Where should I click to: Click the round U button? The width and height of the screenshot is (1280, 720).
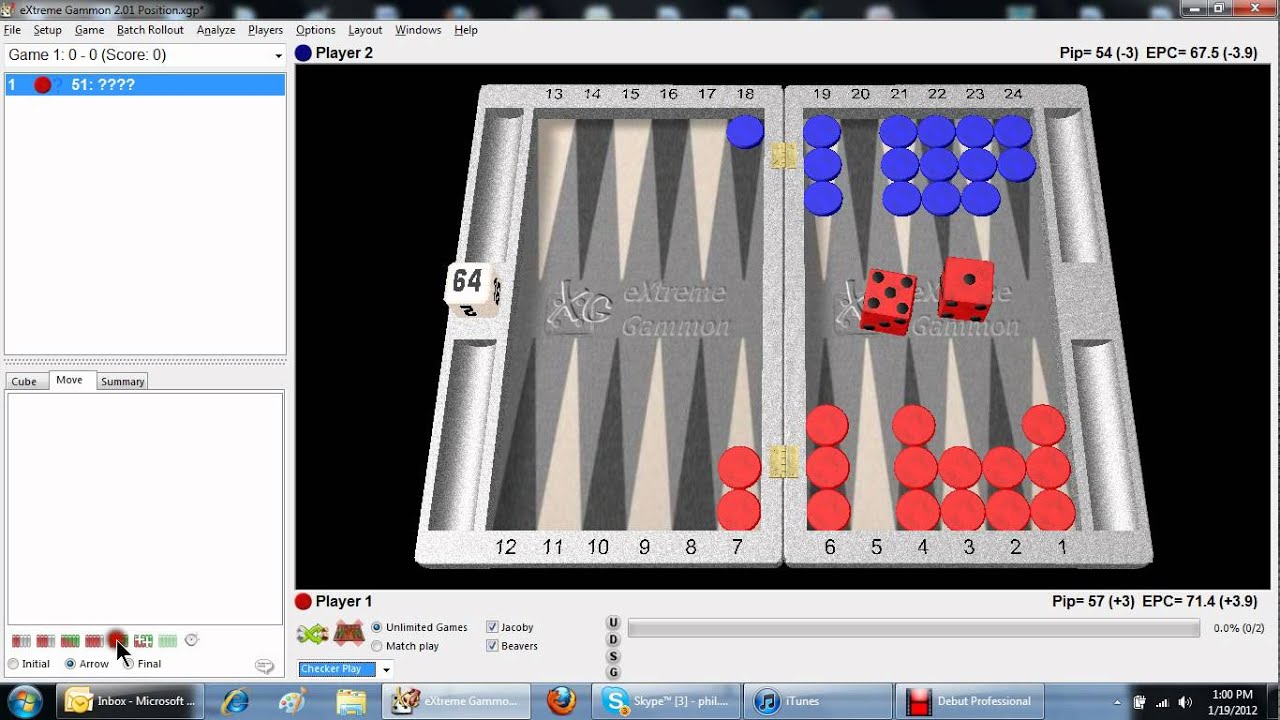click(614, 623)
